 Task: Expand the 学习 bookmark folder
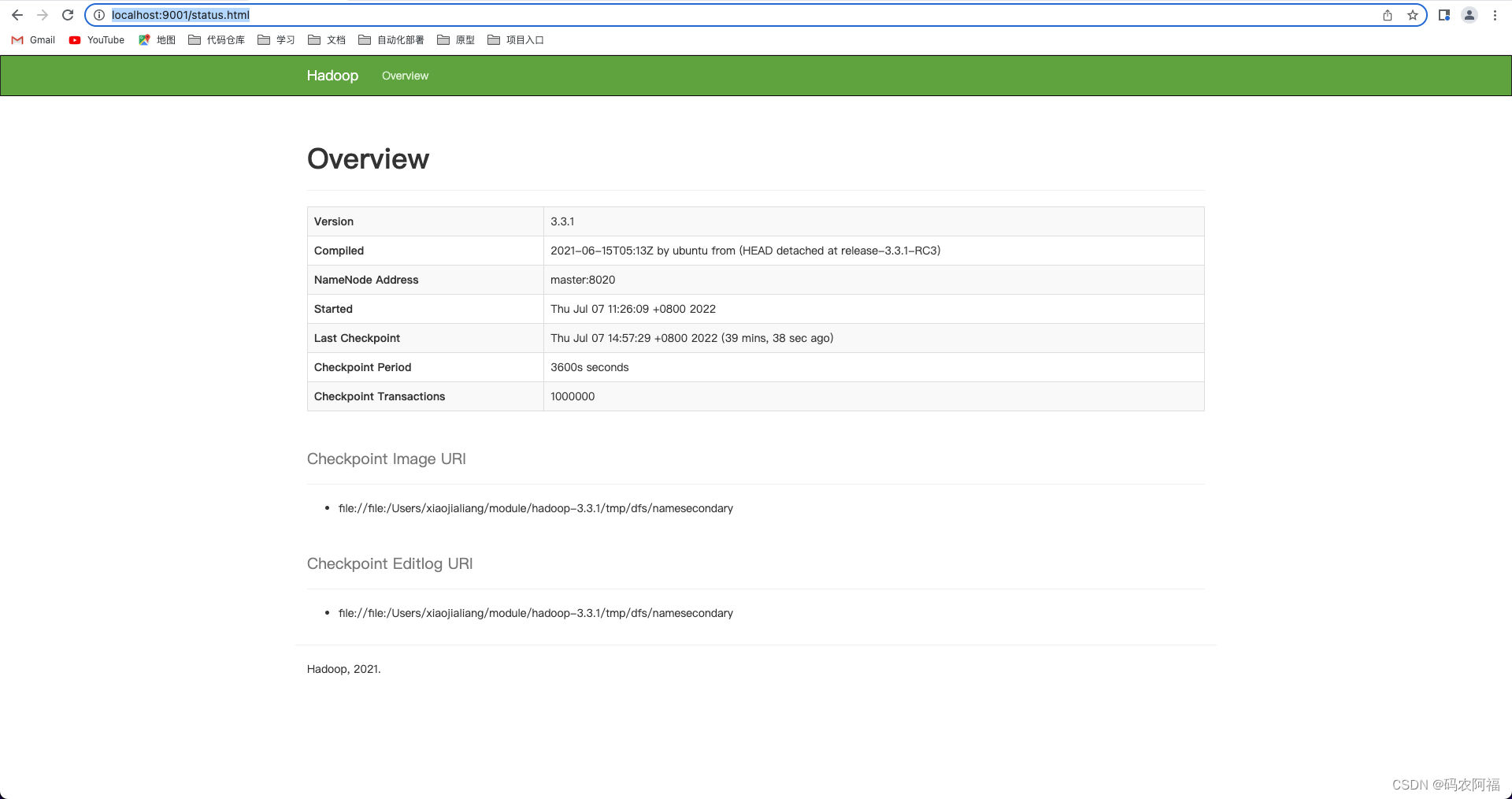tap(276, 40)
